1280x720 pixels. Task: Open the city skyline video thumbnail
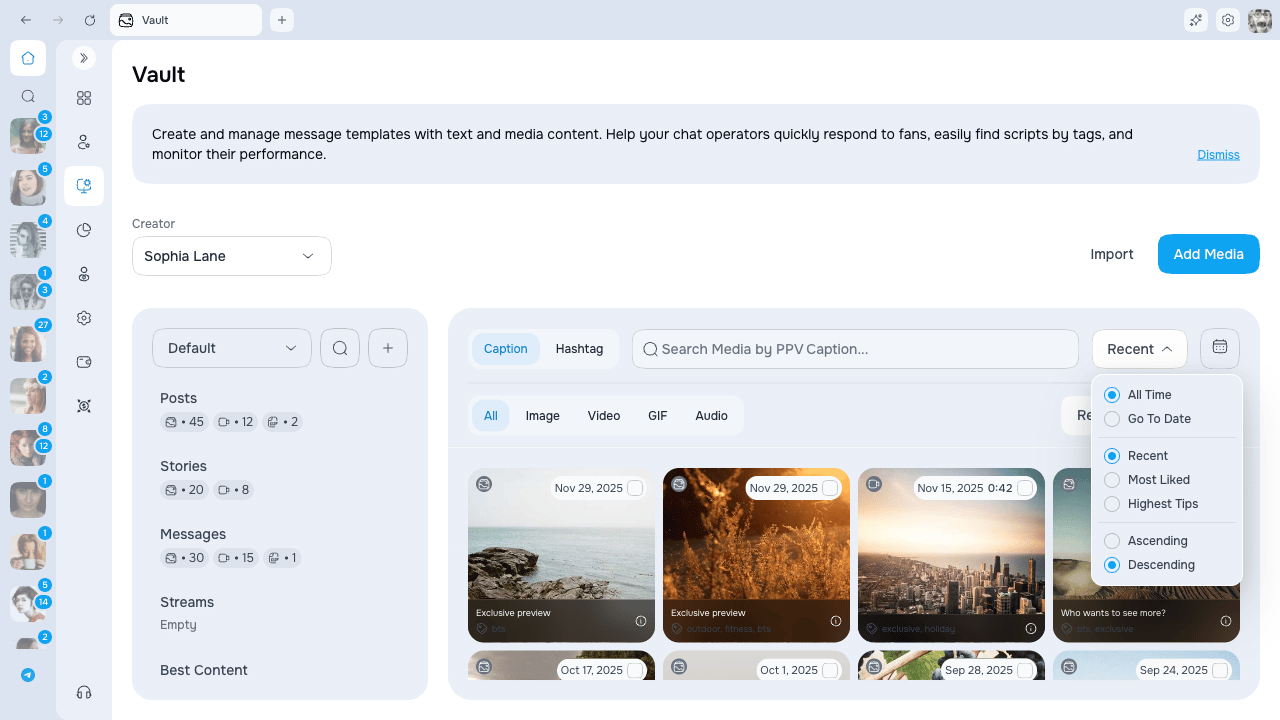[952, 555]
